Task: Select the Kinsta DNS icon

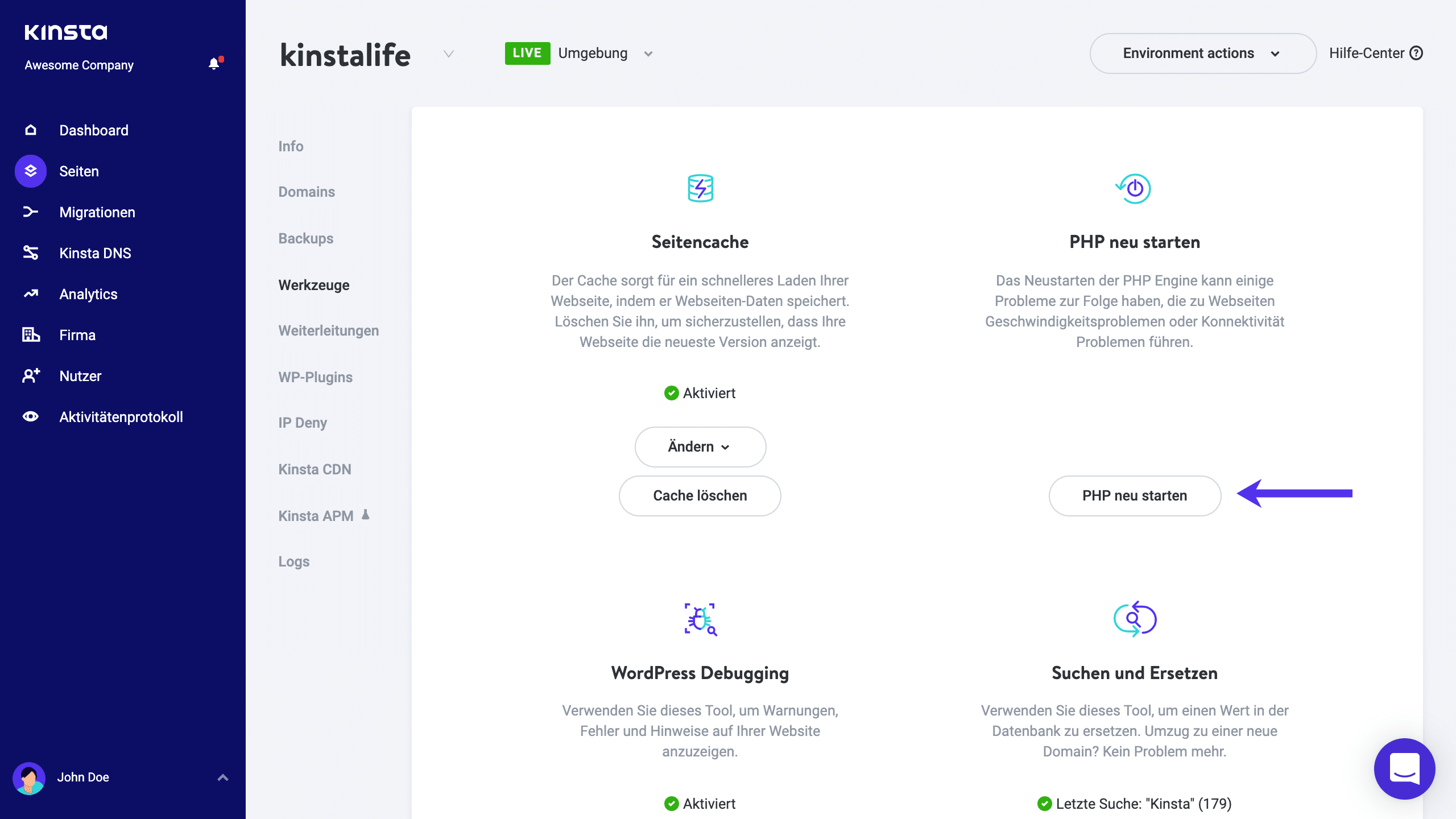Action: (x=30, y=253)
